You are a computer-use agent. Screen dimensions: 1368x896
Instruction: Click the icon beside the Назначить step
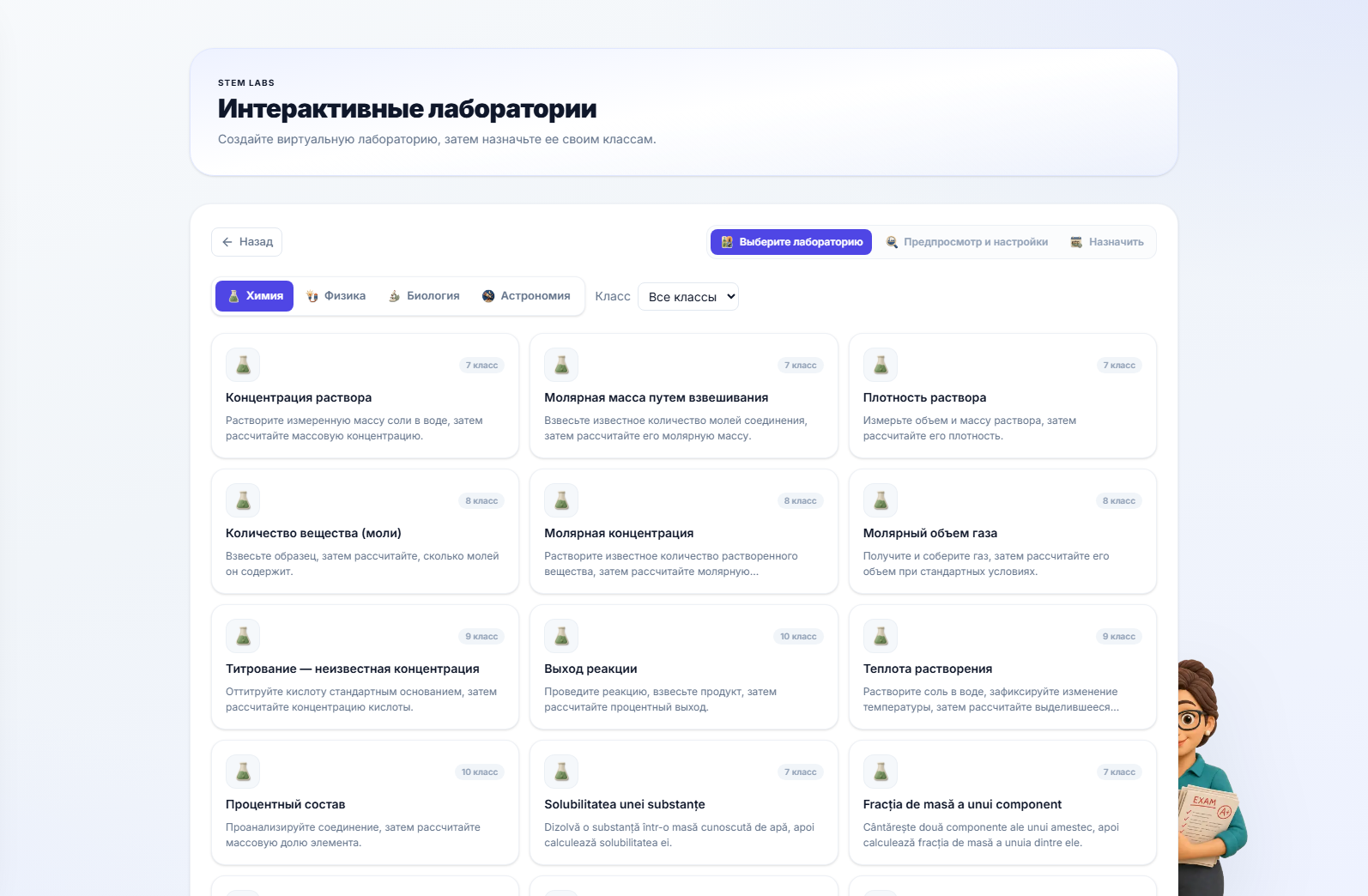tap(1076, 242)
